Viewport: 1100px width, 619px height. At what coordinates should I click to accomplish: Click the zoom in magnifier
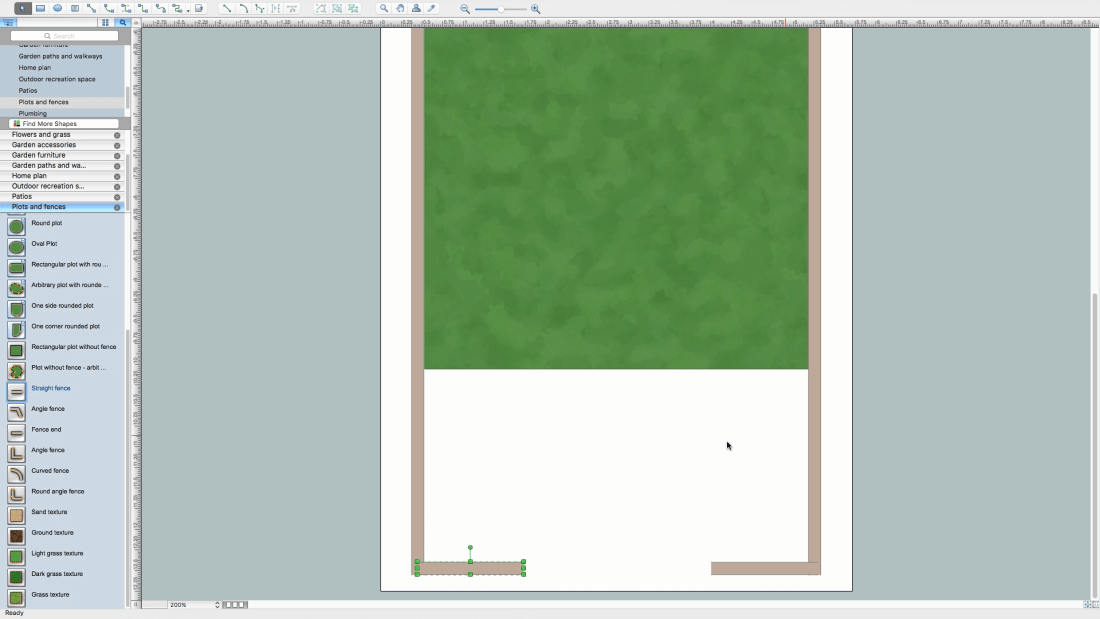pyautogui.click(x=535, y=9)
